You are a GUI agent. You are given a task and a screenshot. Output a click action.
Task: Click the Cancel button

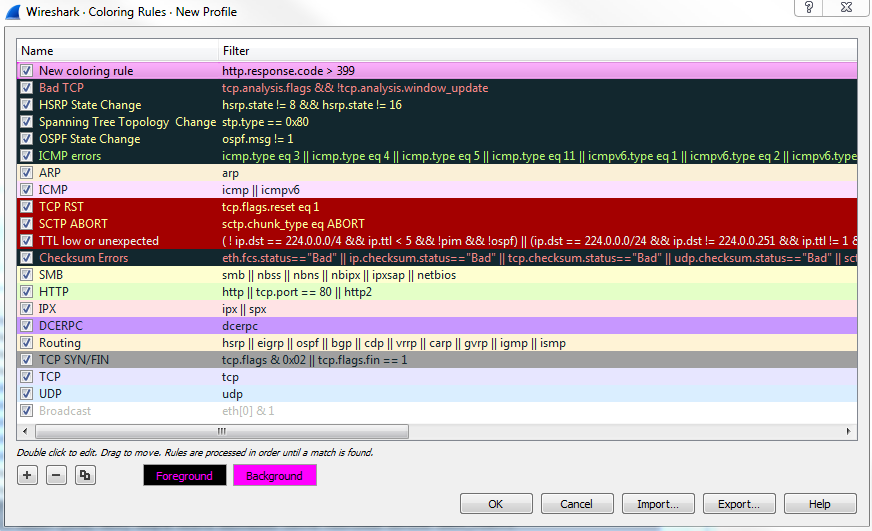tap(577, 504)
